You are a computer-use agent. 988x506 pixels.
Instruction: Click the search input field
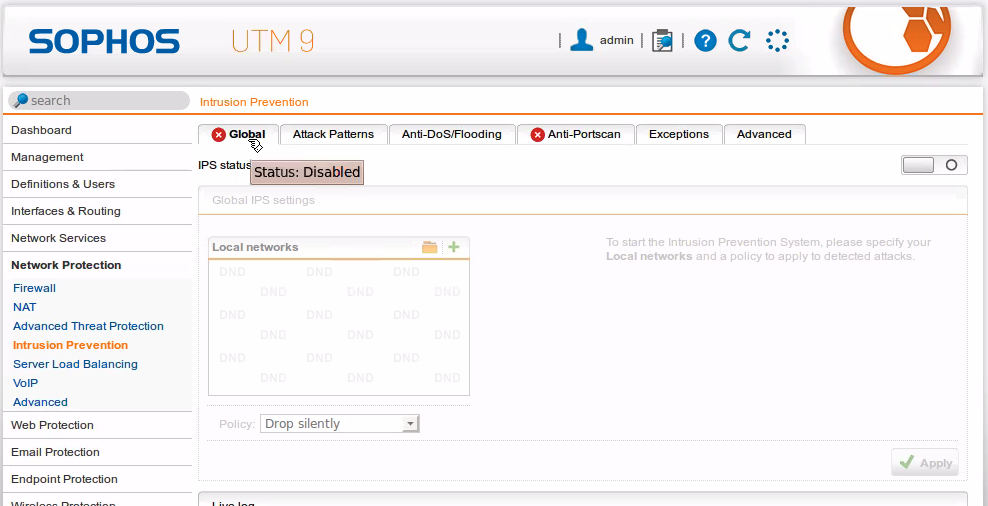coord(99,100)
